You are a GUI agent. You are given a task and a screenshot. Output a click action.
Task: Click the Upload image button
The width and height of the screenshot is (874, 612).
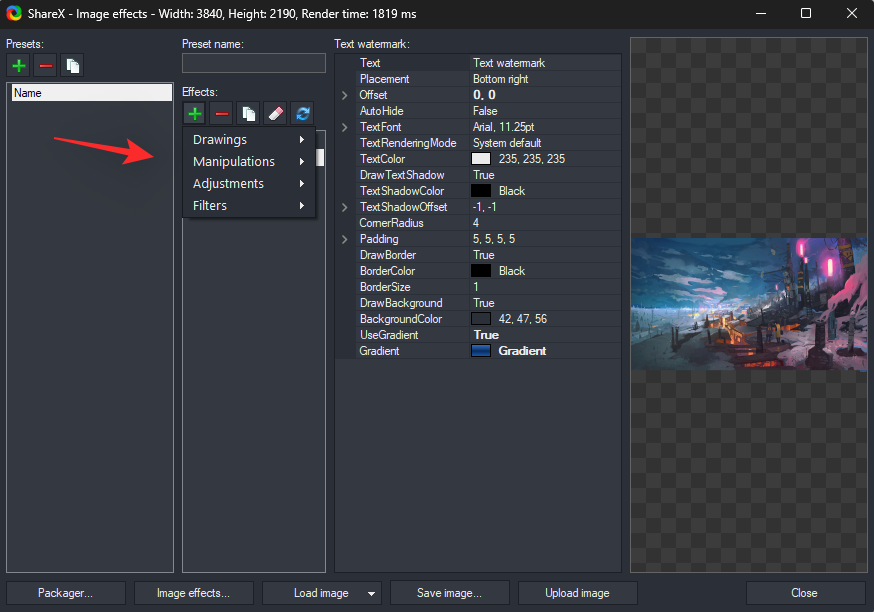tap(577, 592)
